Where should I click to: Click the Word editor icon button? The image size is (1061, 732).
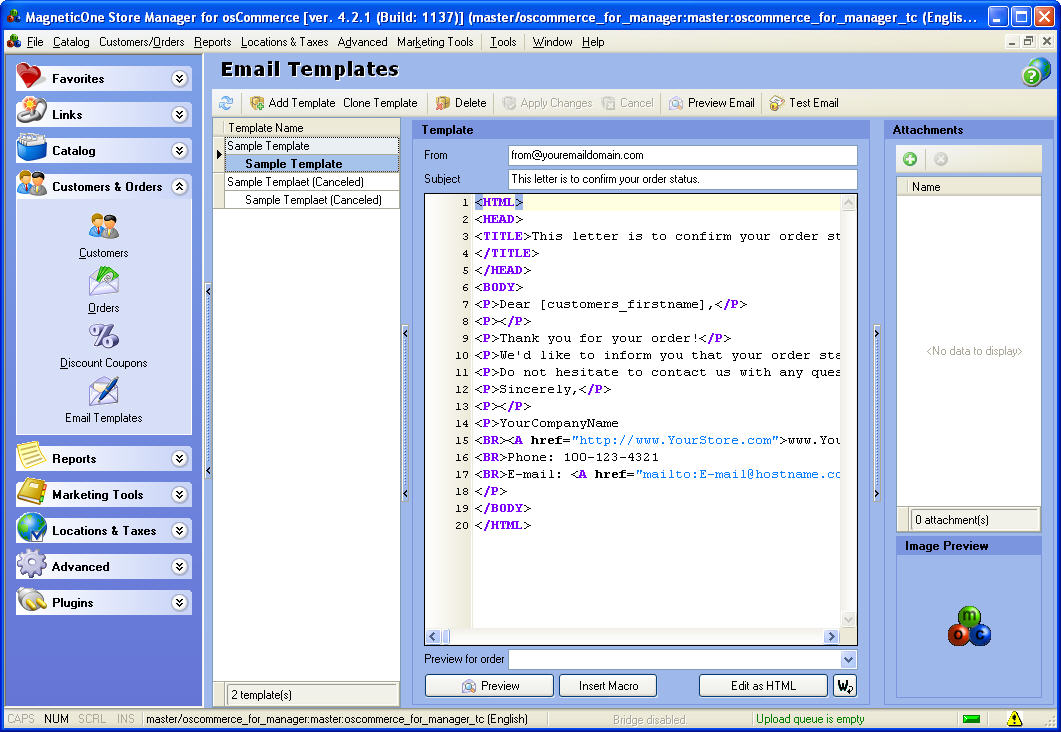tap(844, 685)
